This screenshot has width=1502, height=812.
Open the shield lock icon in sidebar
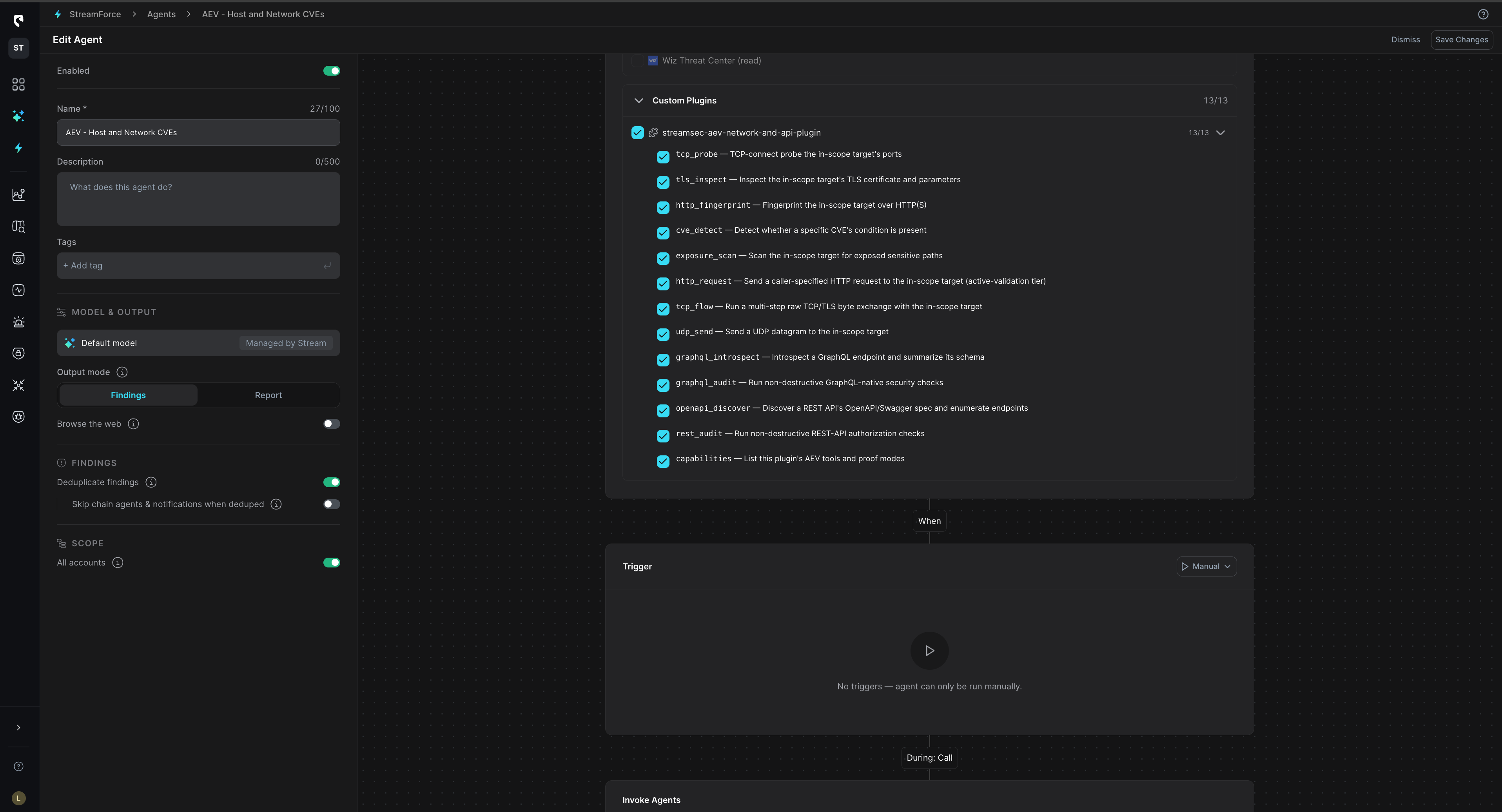point(19,353)
